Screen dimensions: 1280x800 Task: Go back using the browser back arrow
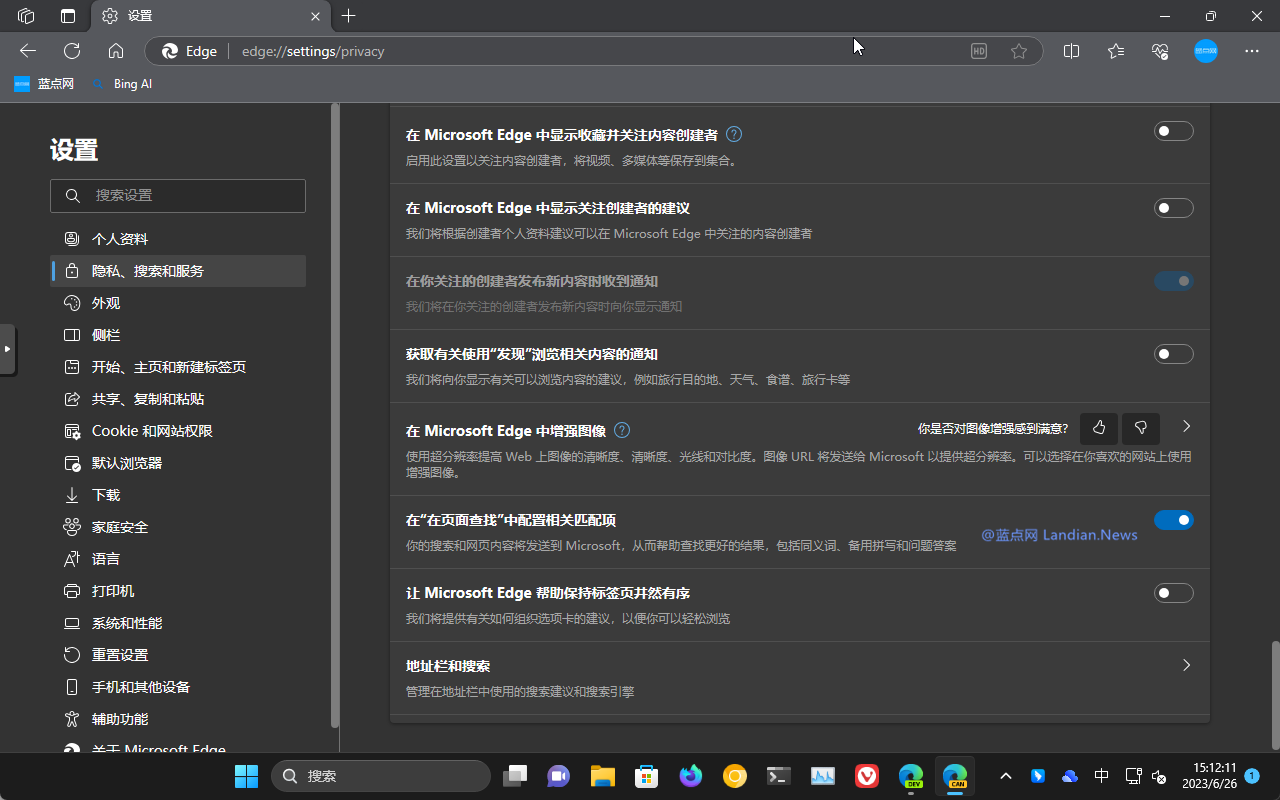coord(28,51)
